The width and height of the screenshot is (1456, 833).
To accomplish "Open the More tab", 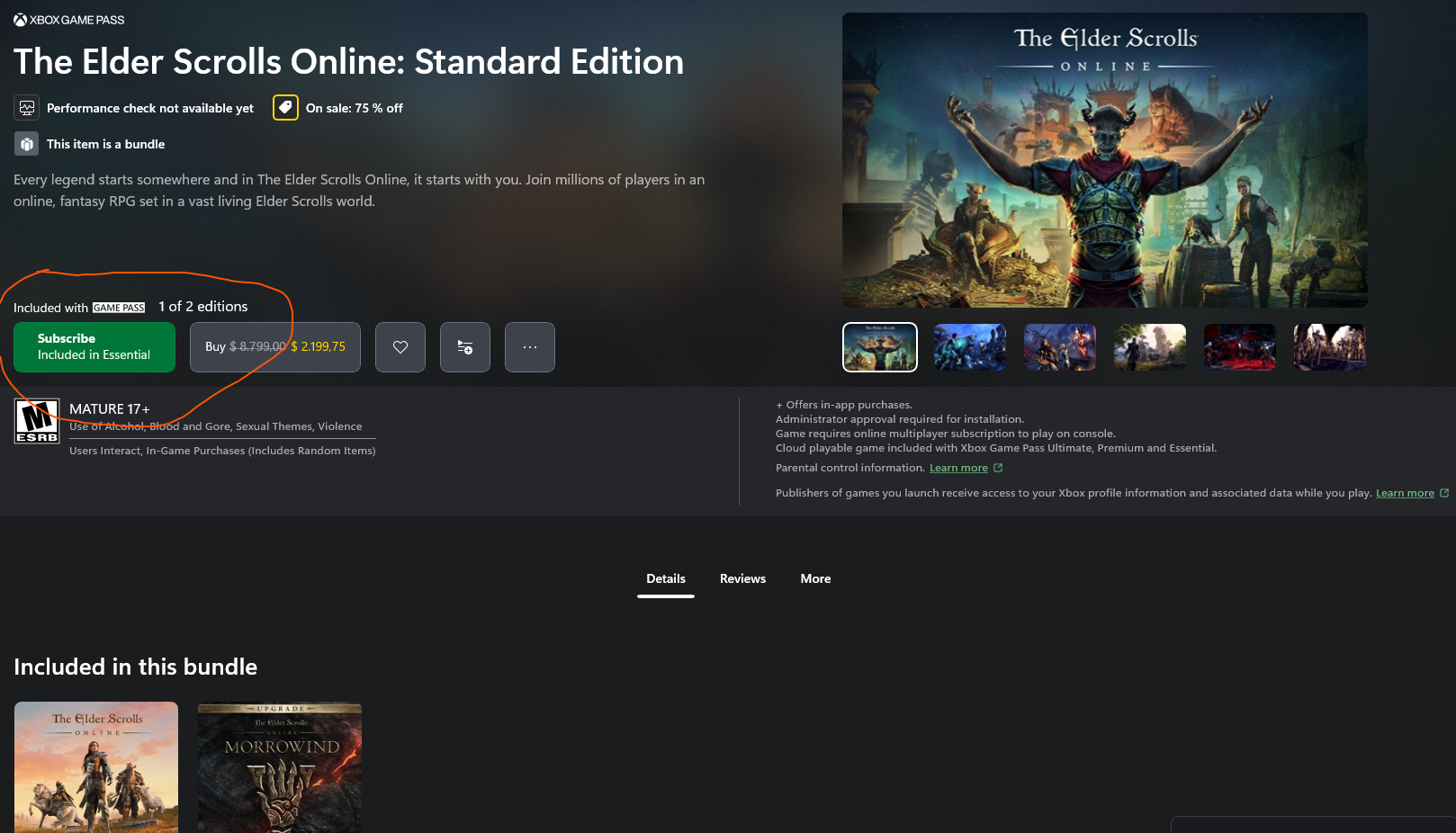I will (x=815, y=578).
